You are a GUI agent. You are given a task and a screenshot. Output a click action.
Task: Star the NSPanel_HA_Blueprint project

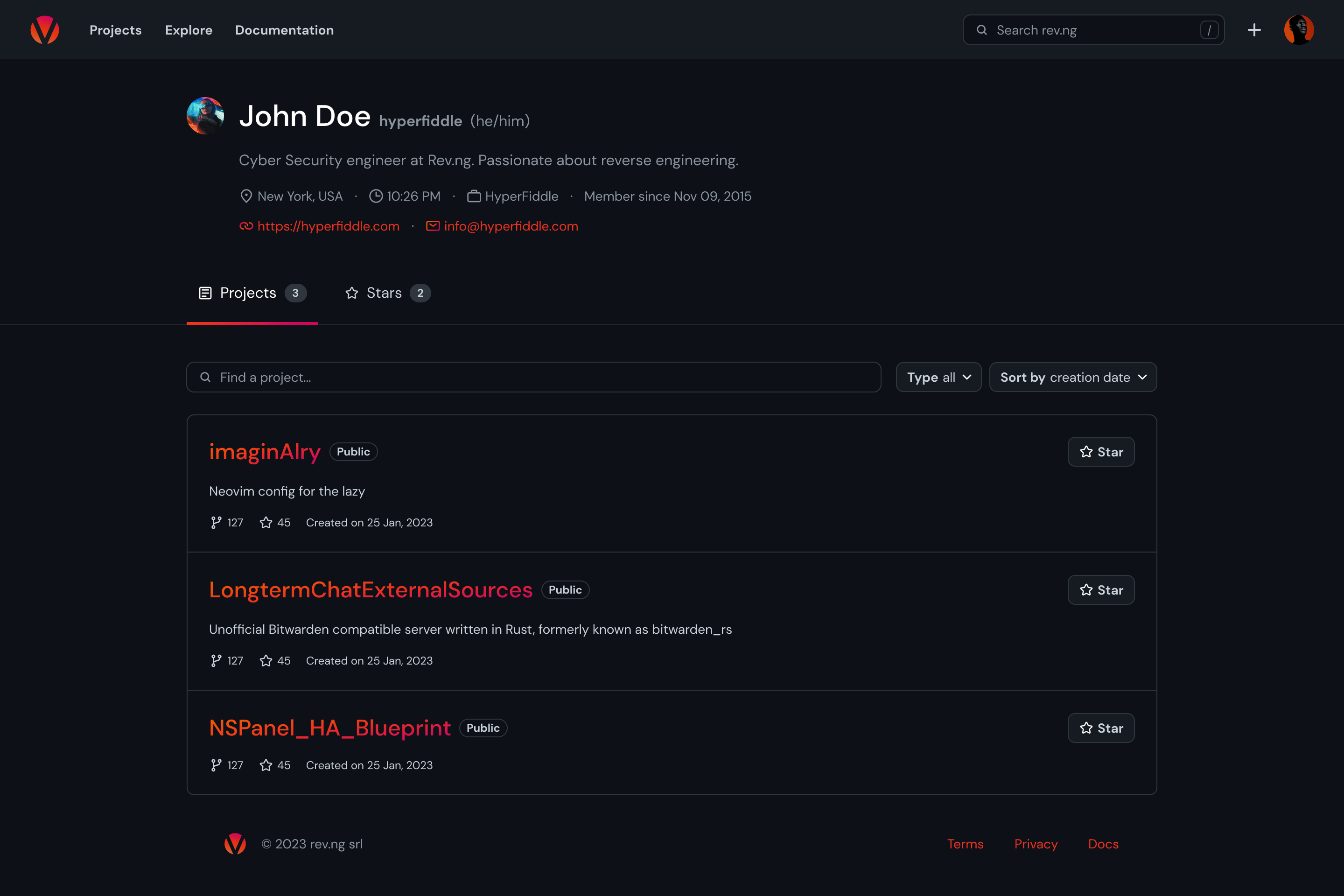(1100, 728)
